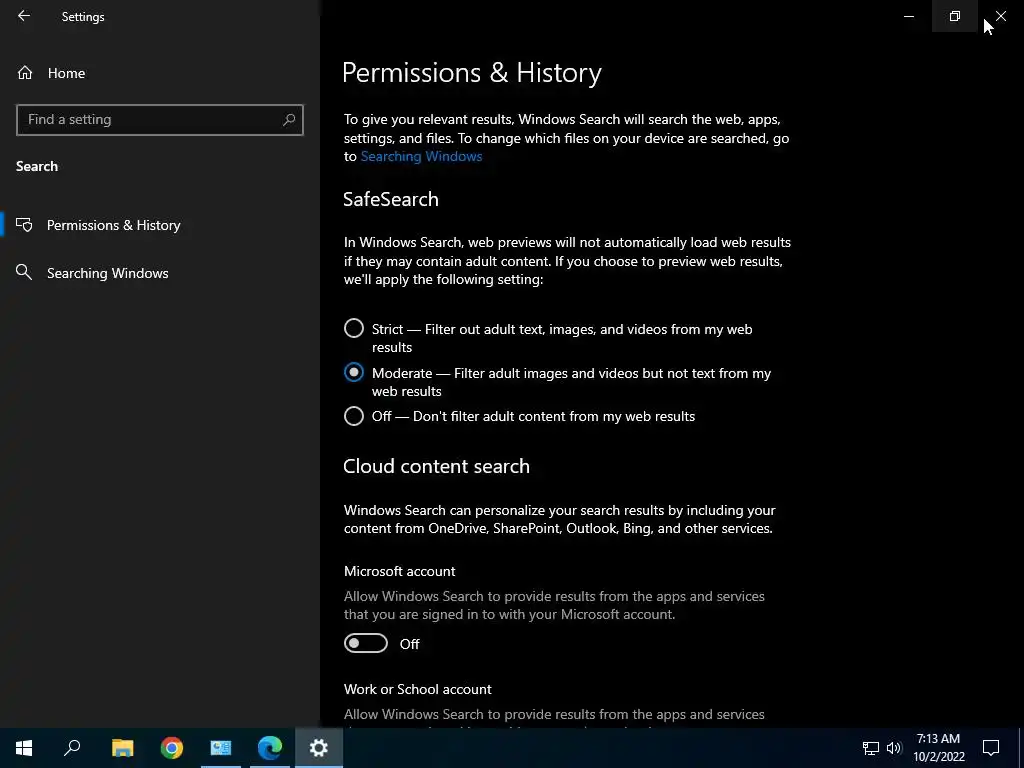Select Permissions & History in sidebar
This screenshot has width=1024, height=768.
pyautogui.click(x=160, y=225)
